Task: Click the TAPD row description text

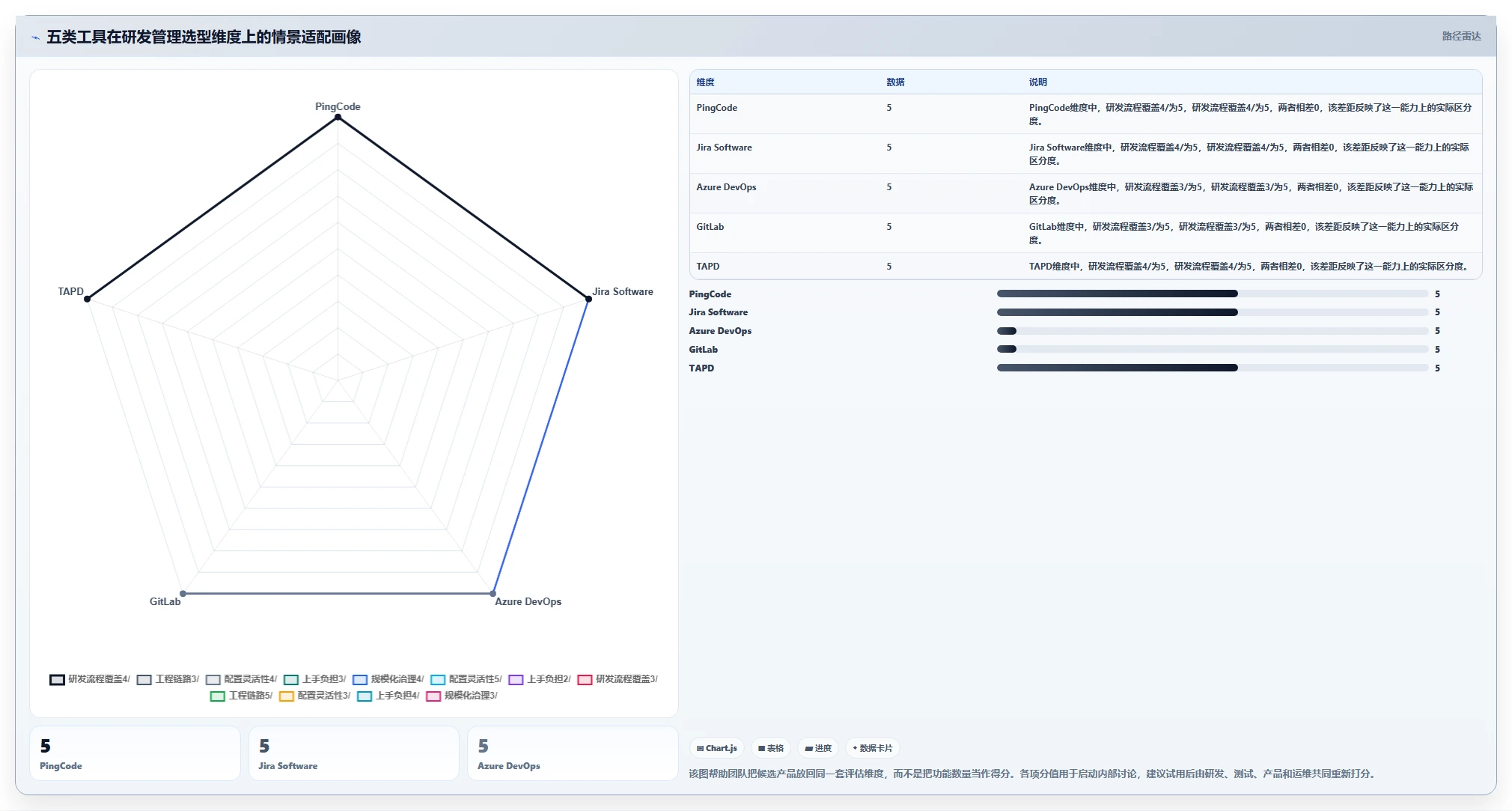Action: coord(1249,267)
